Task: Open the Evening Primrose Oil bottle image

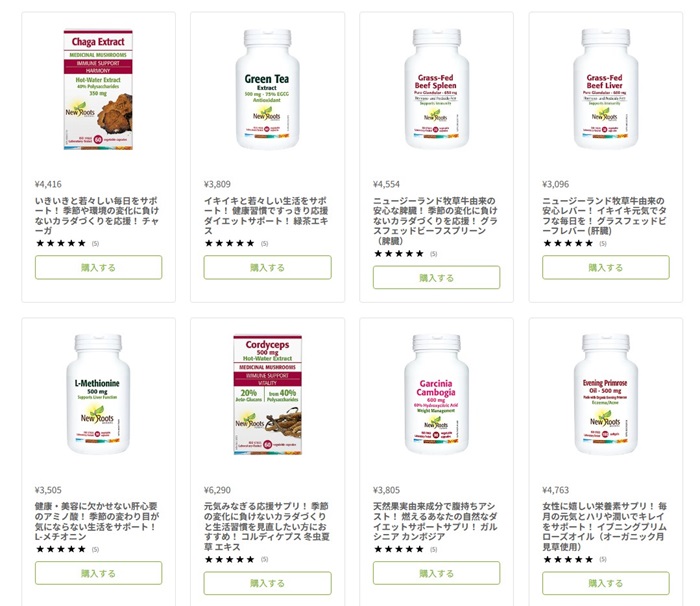Action: pyautogui.click(x=605, y=394)
